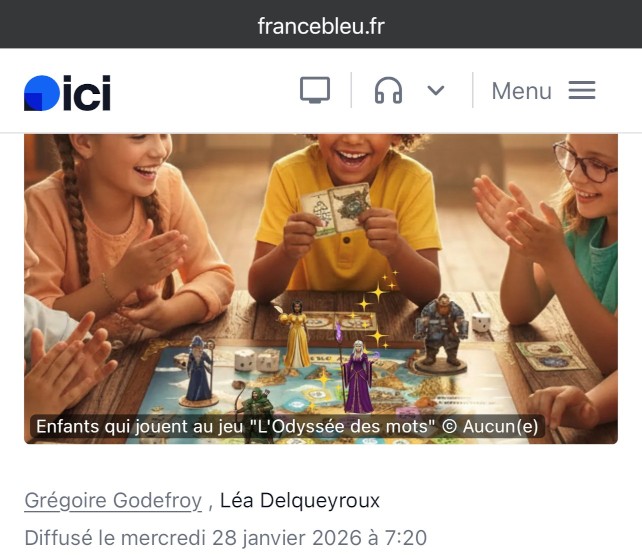Image resolution: width=642 pixels, height=555 pixels.
Task: Tap the caption "L'Odyssée des mots"
Action: coord(342,426)
